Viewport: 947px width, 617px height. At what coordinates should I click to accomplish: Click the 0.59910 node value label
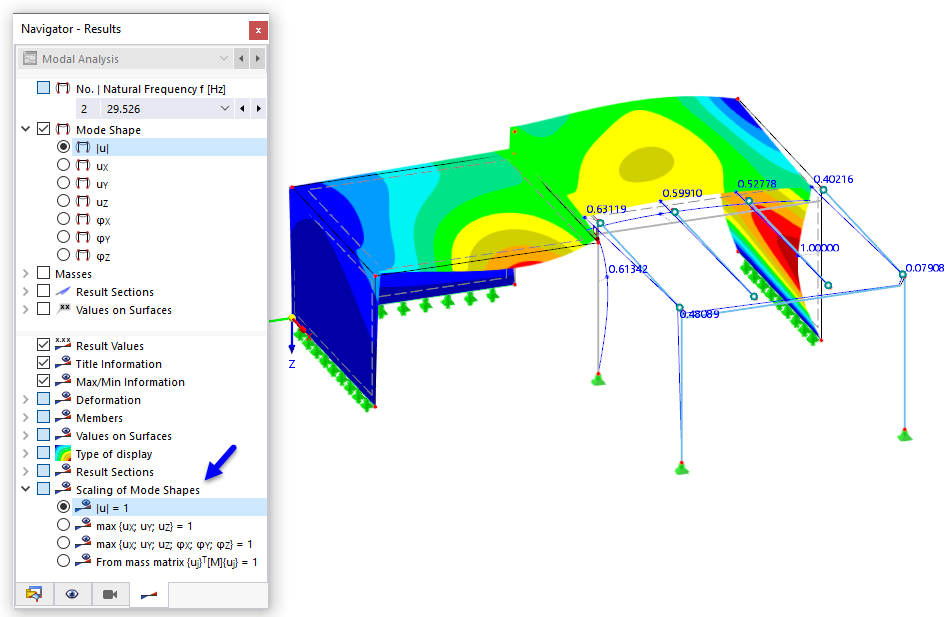(x=682, y=193)
